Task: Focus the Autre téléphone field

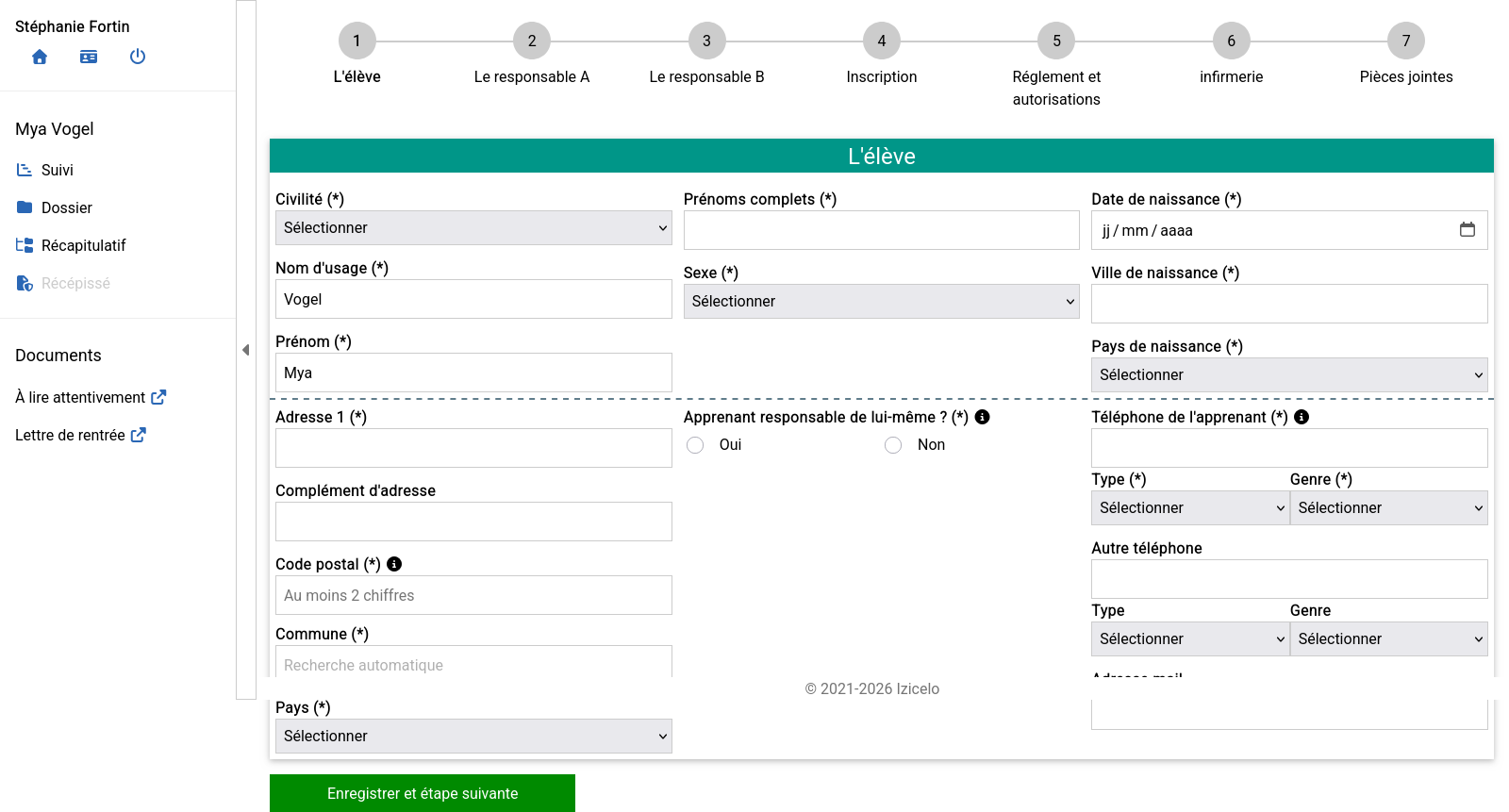Action: tap(1289, 579)
